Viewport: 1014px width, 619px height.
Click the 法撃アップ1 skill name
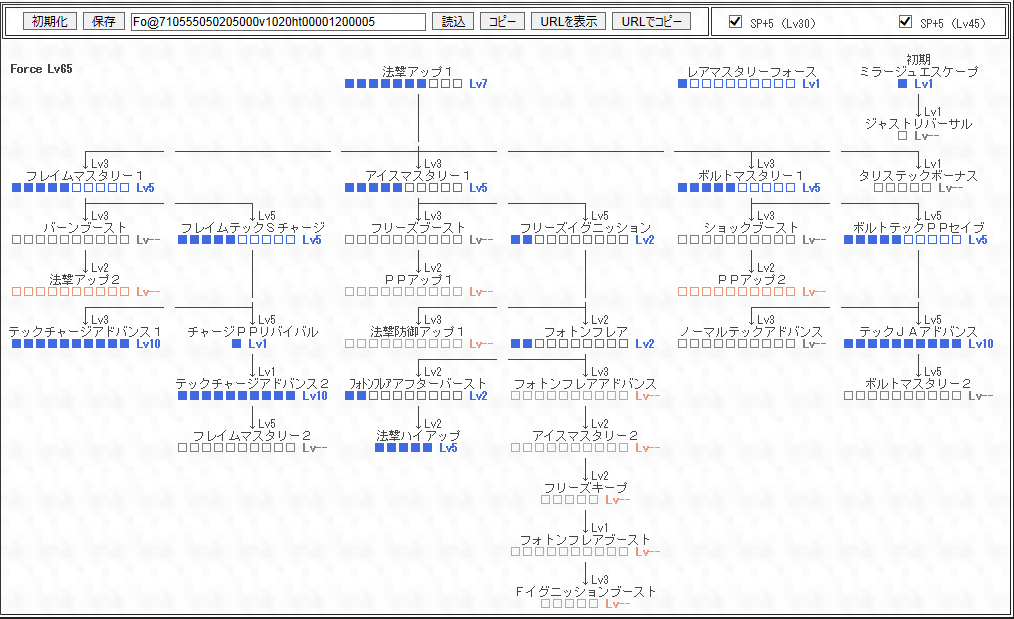click(417, 71)
